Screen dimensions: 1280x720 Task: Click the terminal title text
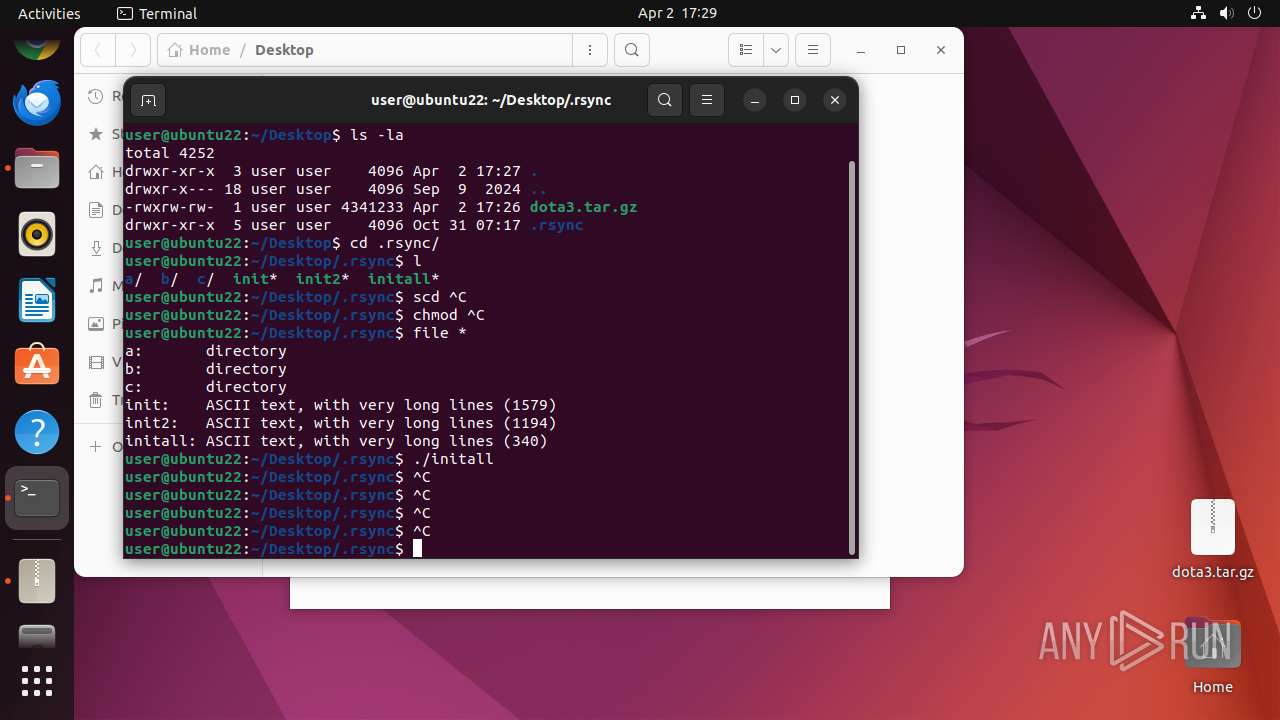pyautogui.click(x=491, y=100)
